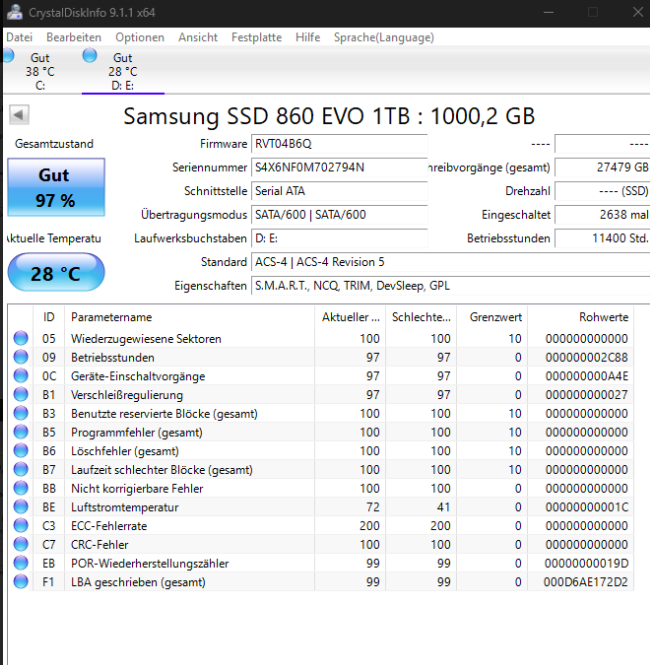This screenshot has width=650, height=665.
Task: Click raw value 000000000027
Action: [586, 394]
